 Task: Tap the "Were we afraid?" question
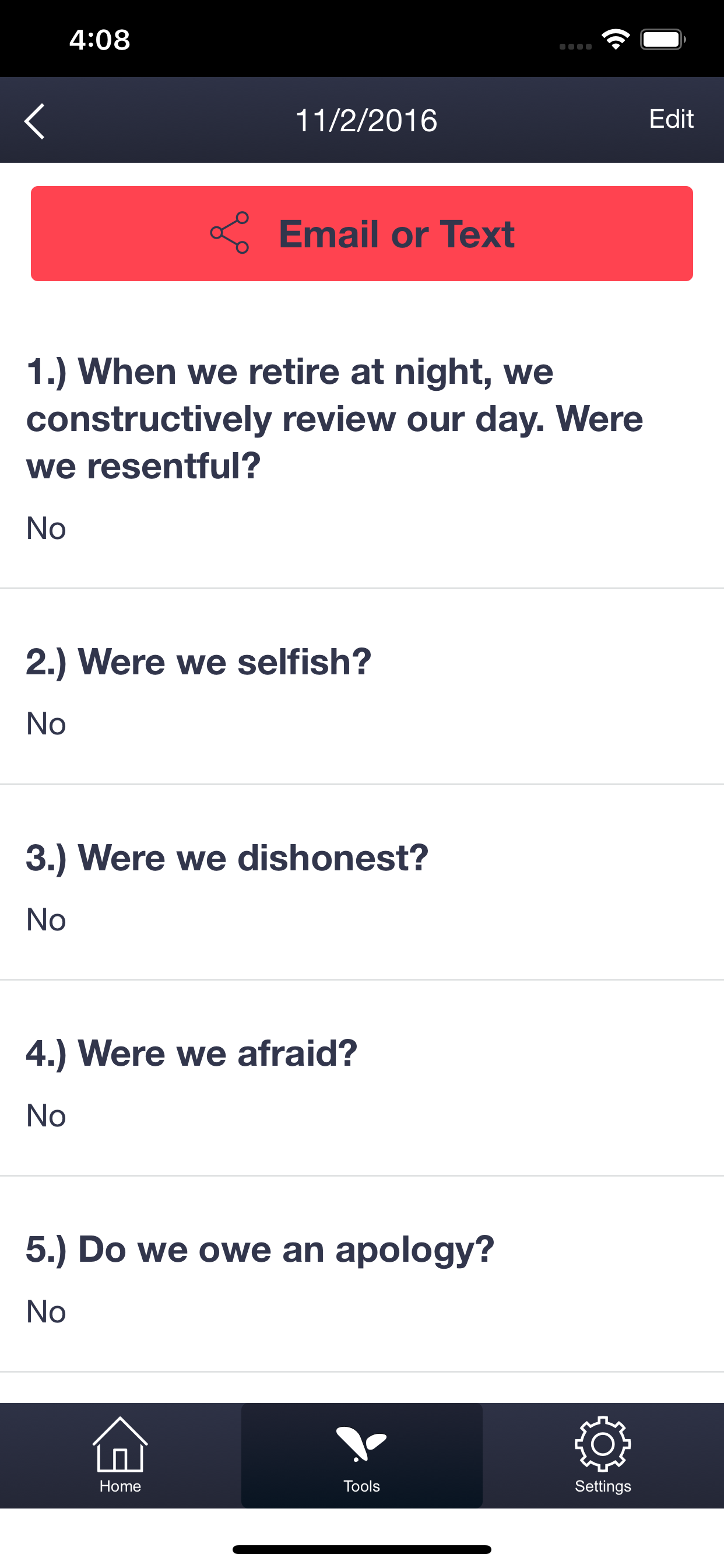(x=192, y=1053)
